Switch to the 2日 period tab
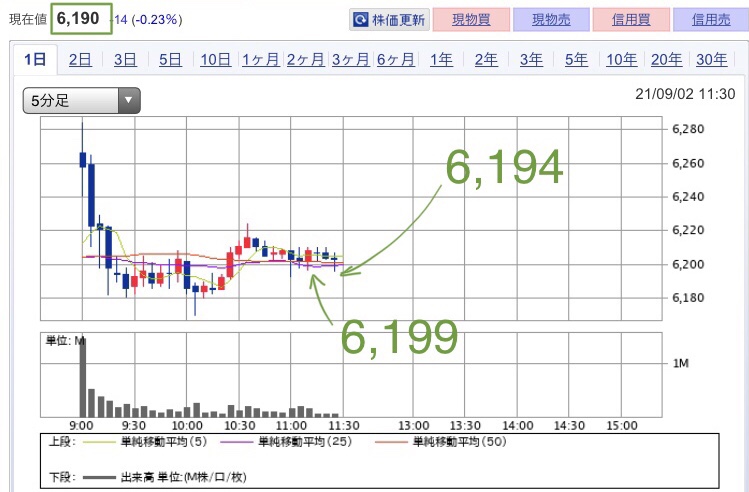Screen dimensions: 749x492 [x=80, y=60]
